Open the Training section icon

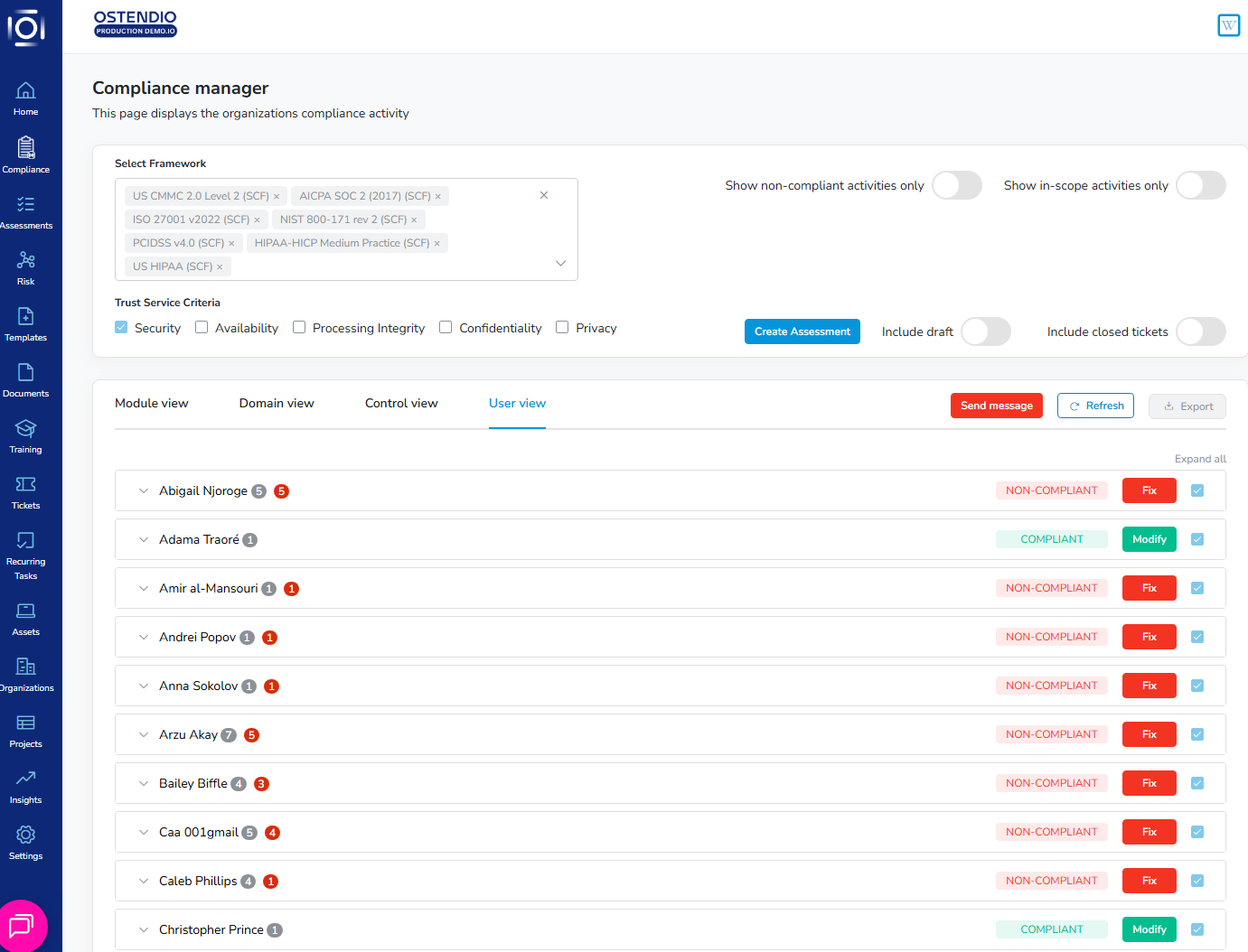25,429
